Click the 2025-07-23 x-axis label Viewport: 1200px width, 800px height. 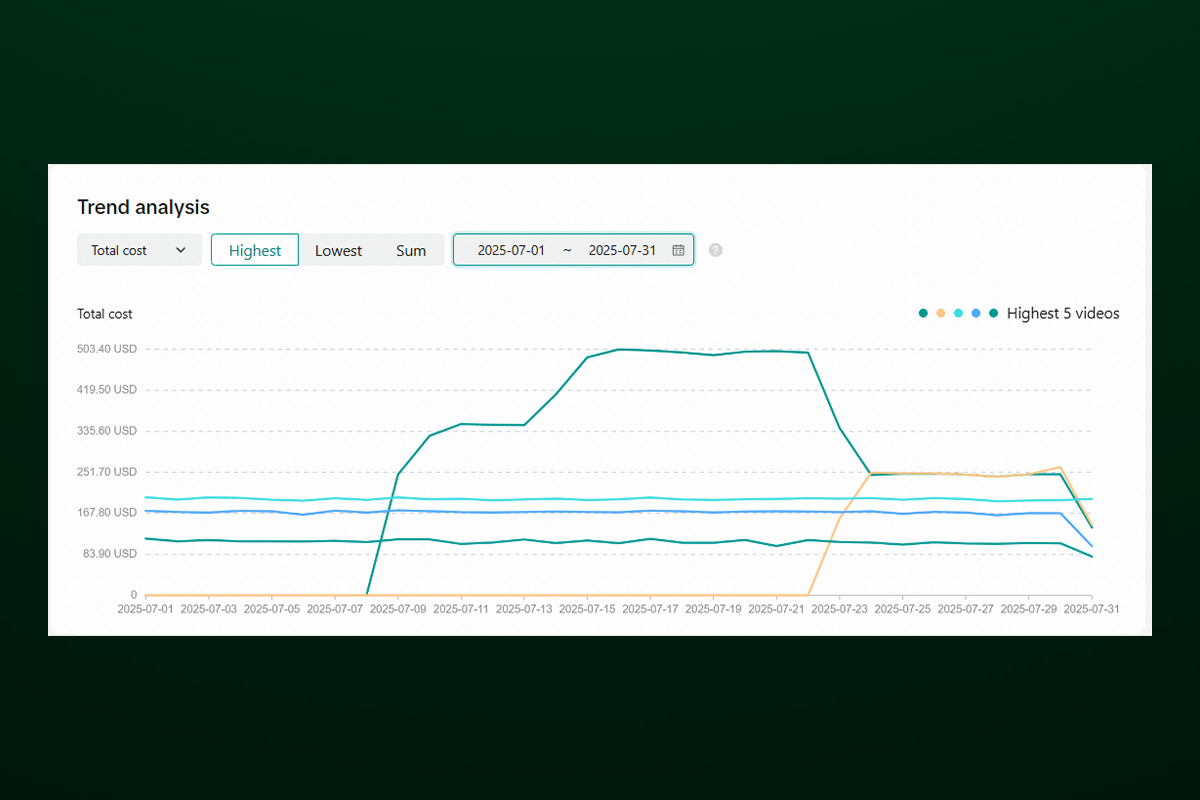[839, 607]
